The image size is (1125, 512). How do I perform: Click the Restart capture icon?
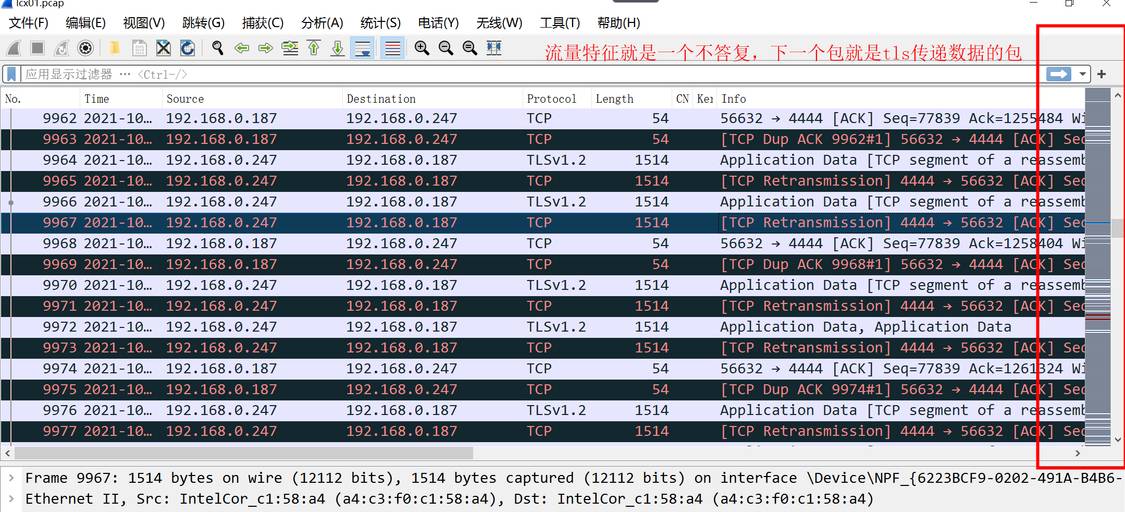(x=62, y=49)
